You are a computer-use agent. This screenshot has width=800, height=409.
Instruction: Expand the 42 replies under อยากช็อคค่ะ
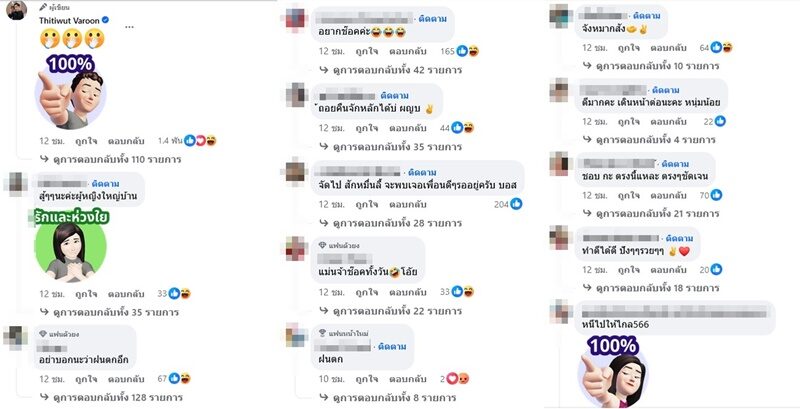pos(391,70)
